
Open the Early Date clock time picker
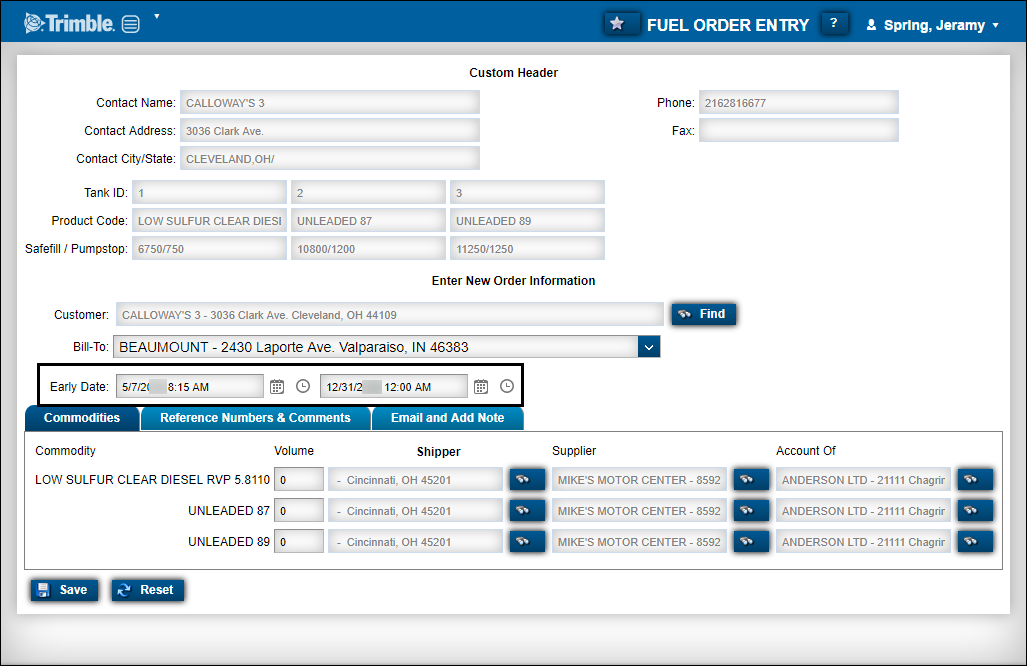pyautogui.click(x=303, y=386)
